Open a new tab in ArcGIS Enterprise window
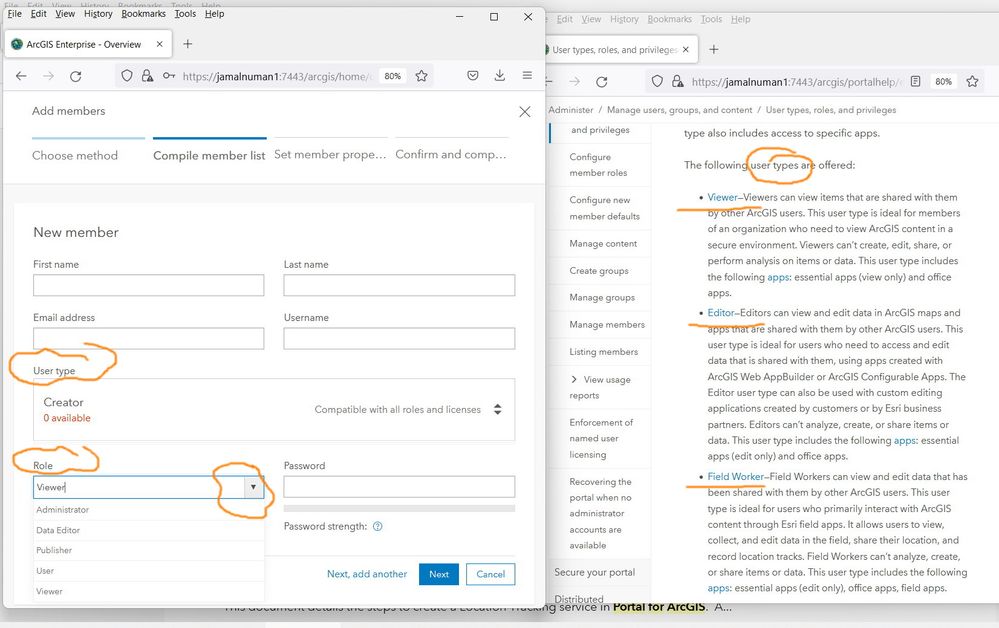999x628 pixels. click(x=187, y=44)
